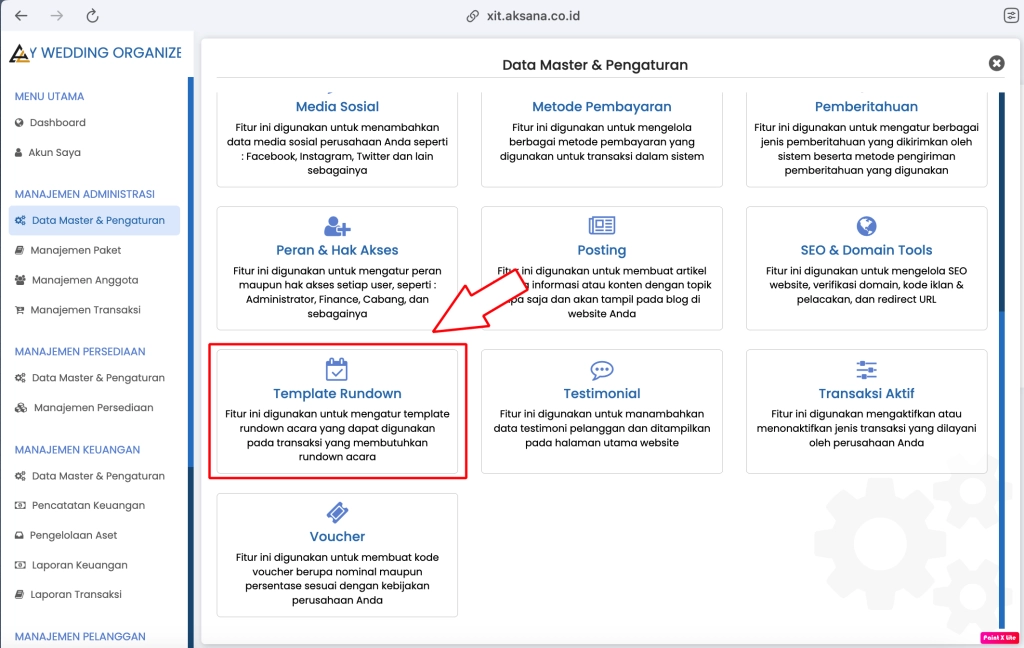Click the Voucher ticket icon
1024x648 pixels.
pyautogui.click(x=337, y=513)
